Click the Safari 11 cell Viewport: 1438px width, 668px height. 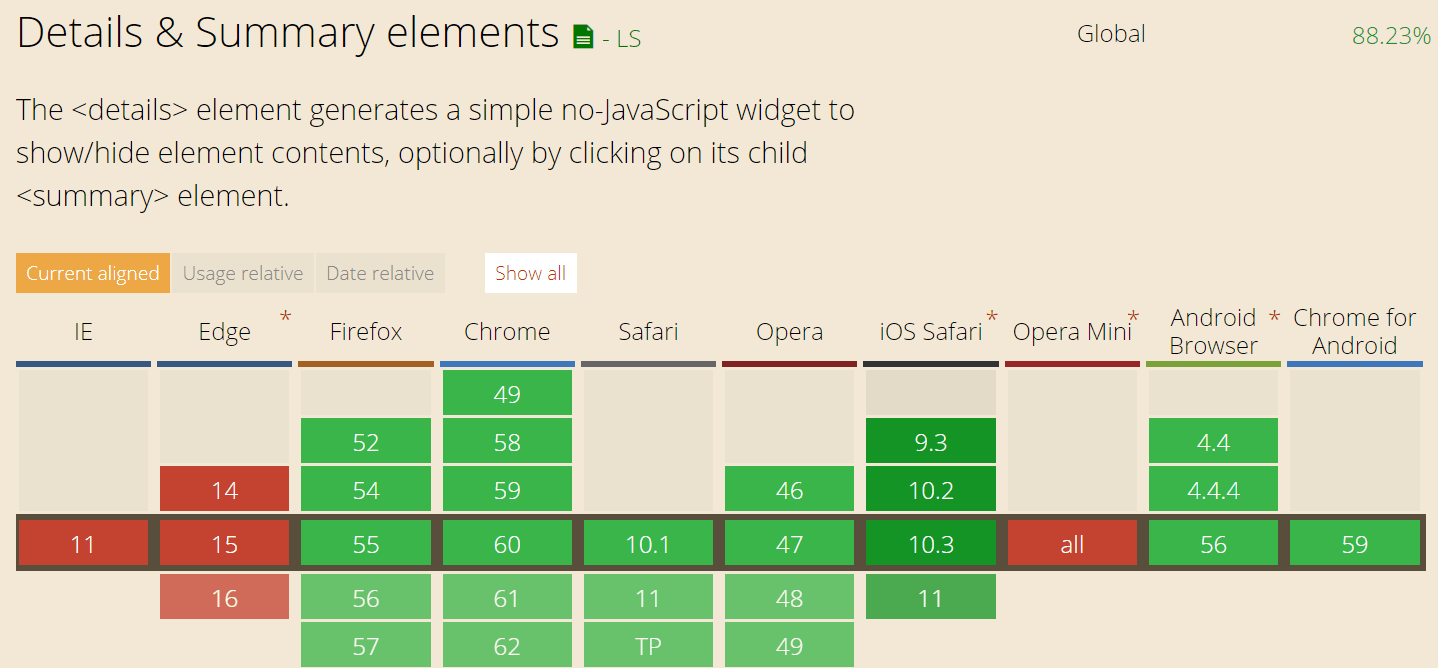(648, 598)
